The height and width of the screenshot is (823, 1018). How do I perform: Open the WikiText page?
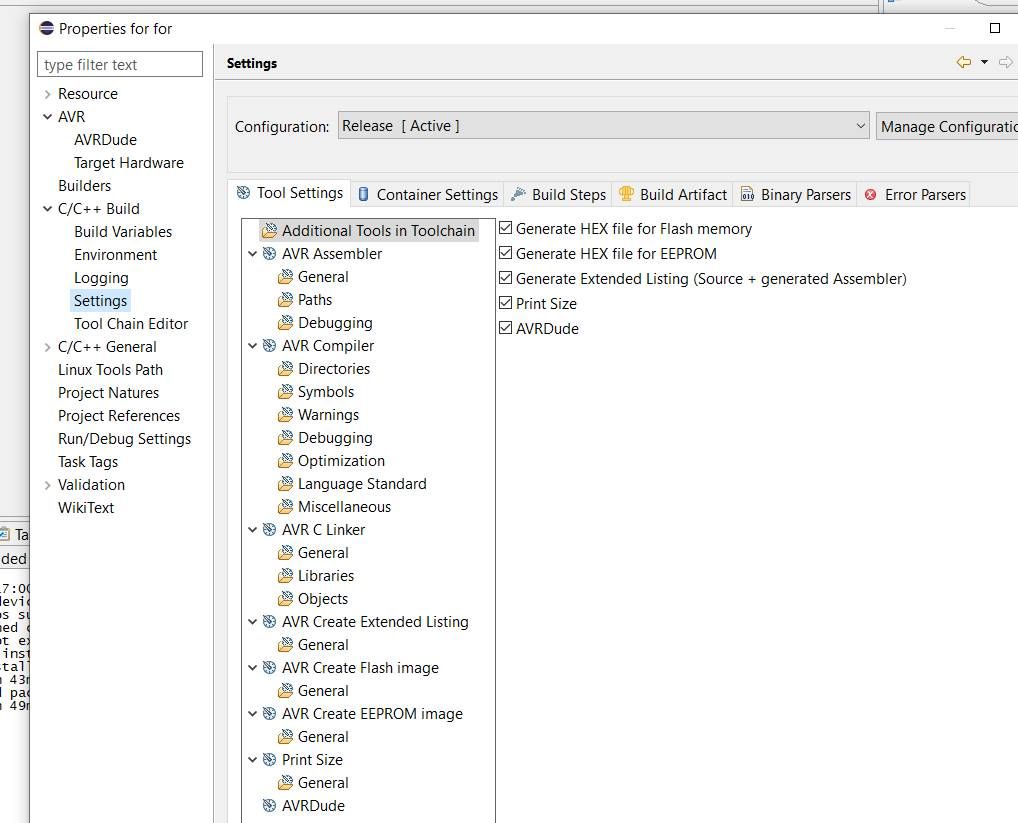click(x=86, y=508)
